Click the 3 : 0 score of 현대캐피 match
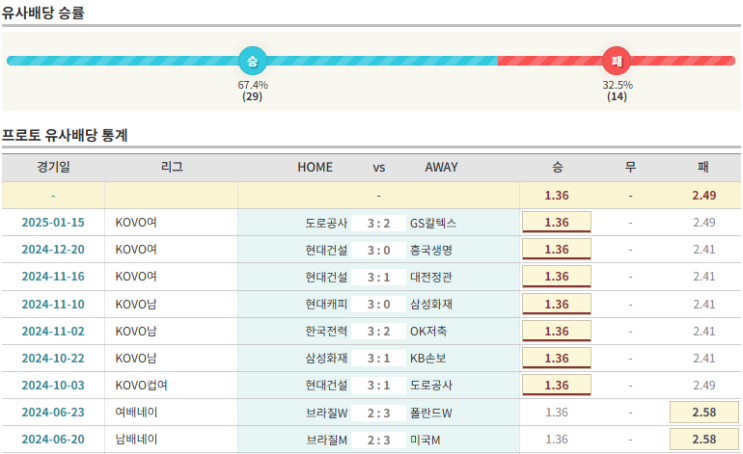 [379, 304]
